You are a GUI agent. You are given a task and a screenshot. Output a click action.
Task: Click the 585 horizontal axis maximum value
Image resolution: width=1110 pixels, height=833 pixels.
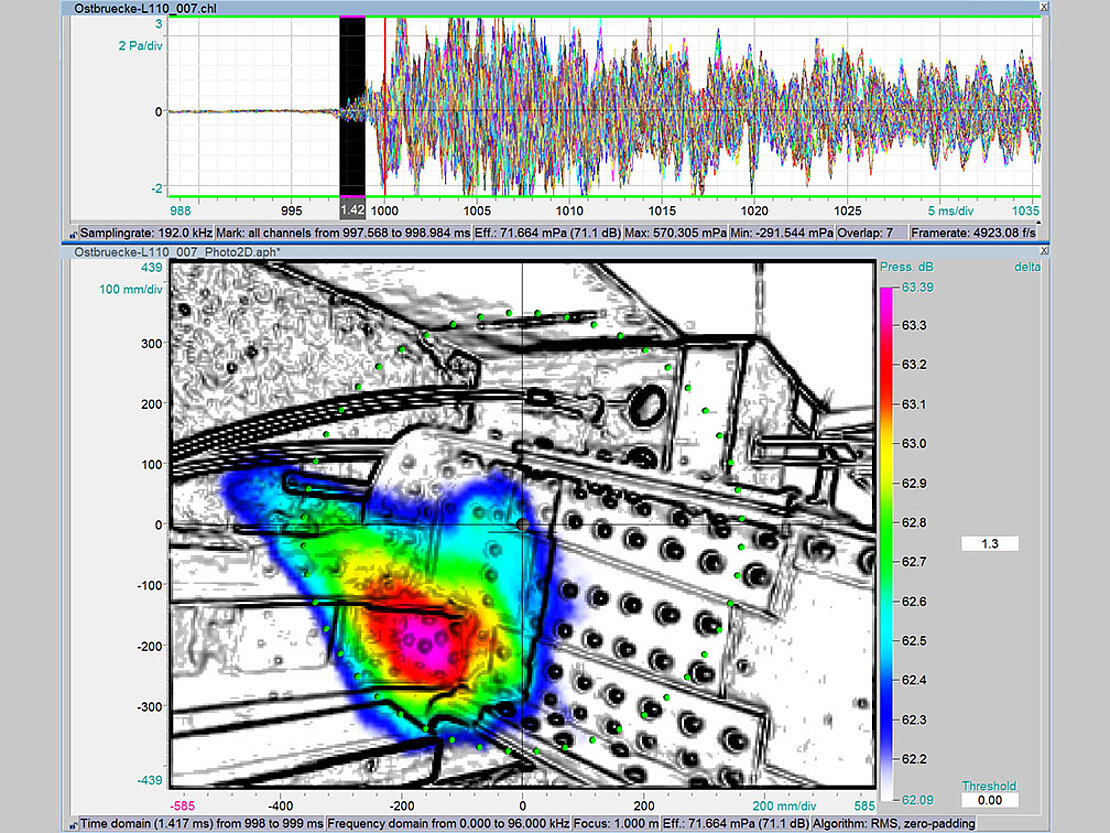point(864,806)
